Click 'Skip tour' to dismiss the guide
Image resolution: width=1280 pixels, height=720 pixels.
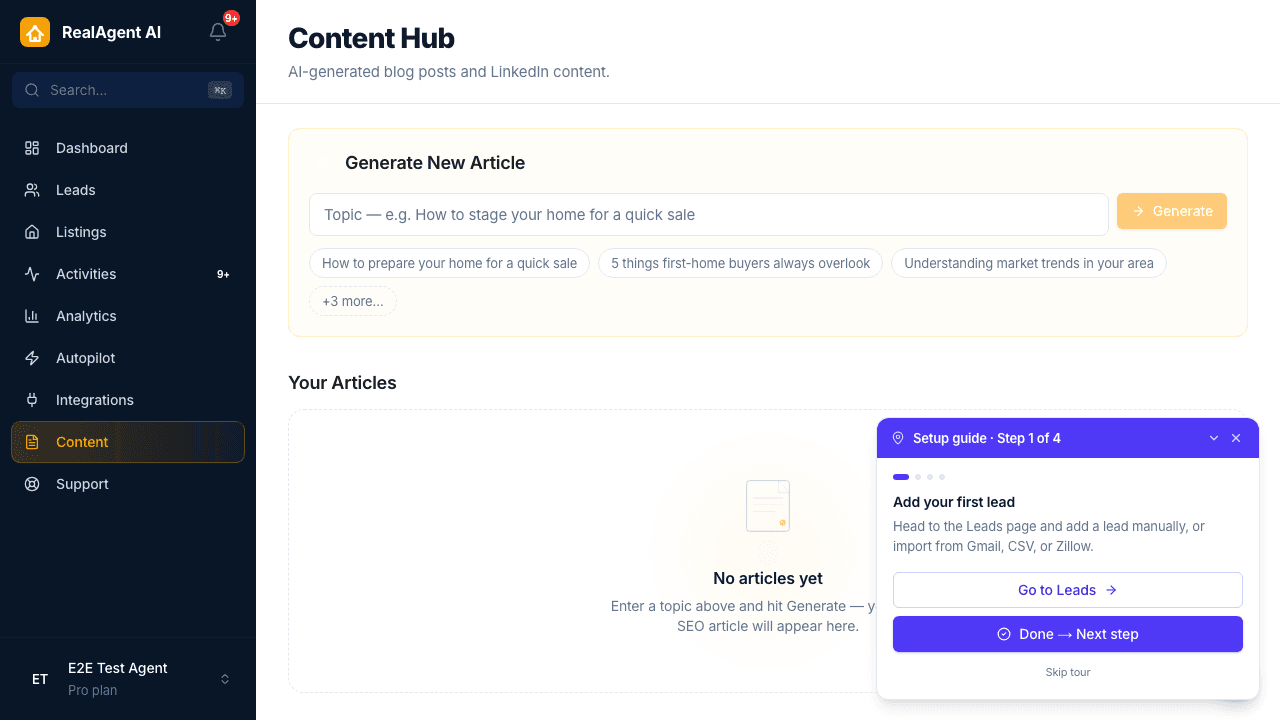click(x=1067, y=672)
